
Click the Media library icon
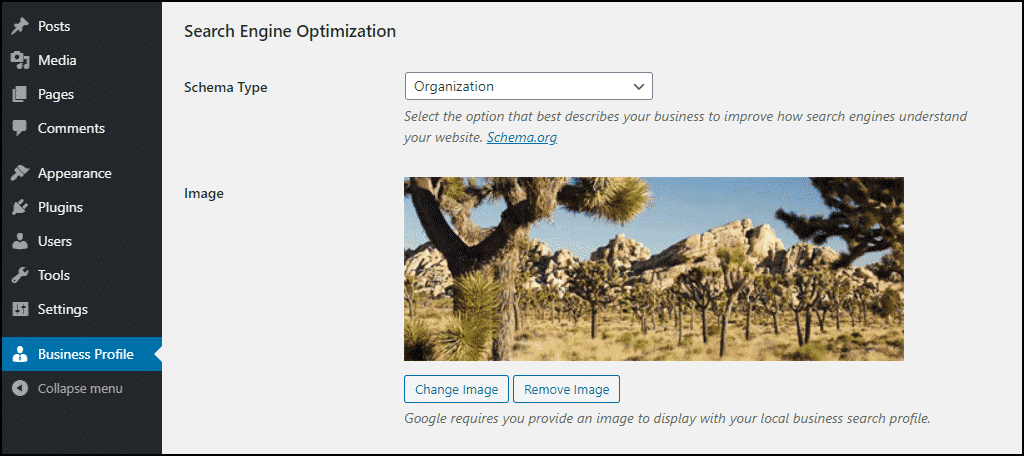point(20,60)
